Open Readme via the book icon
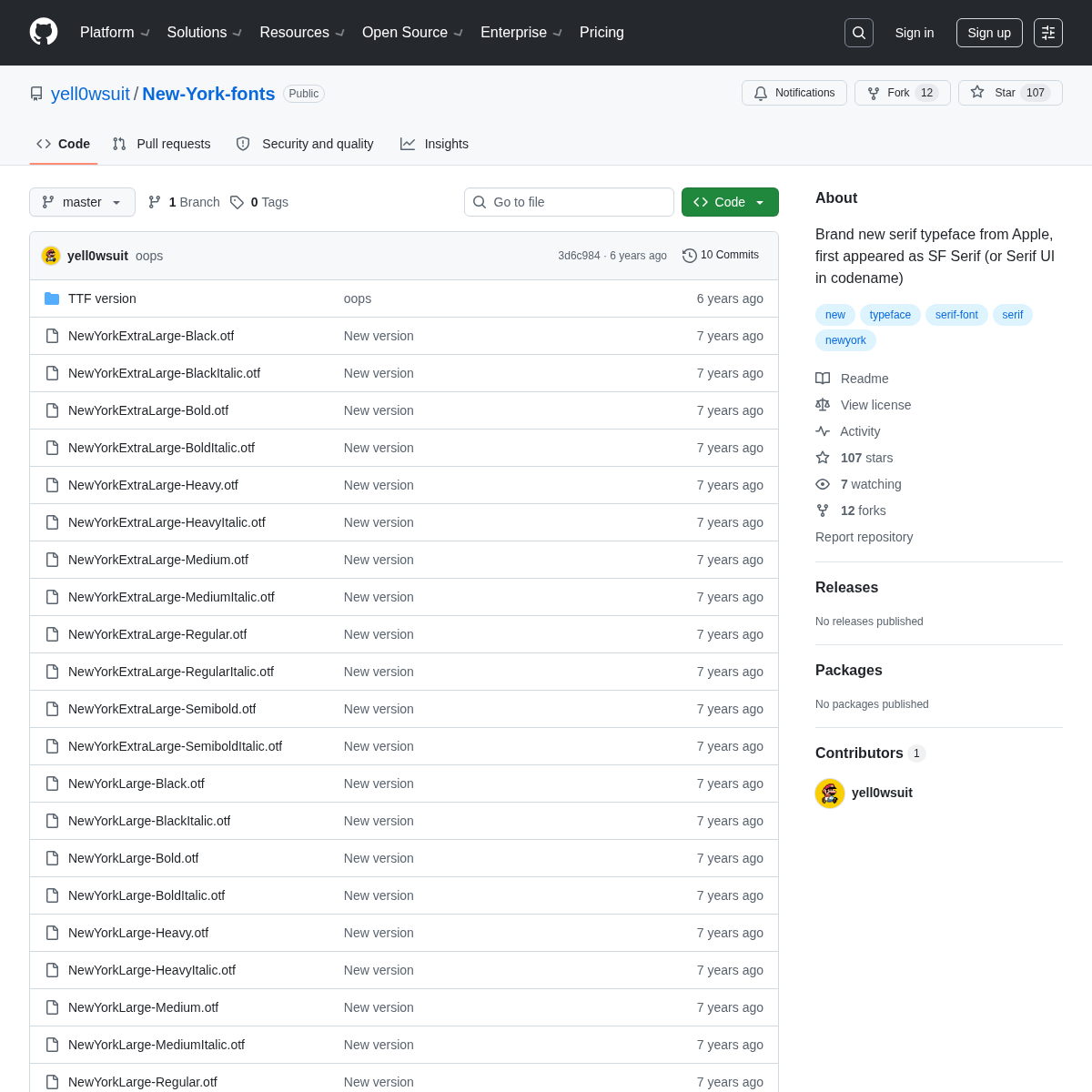The width and height of the screenshot is (1092, 1092). 823,379
